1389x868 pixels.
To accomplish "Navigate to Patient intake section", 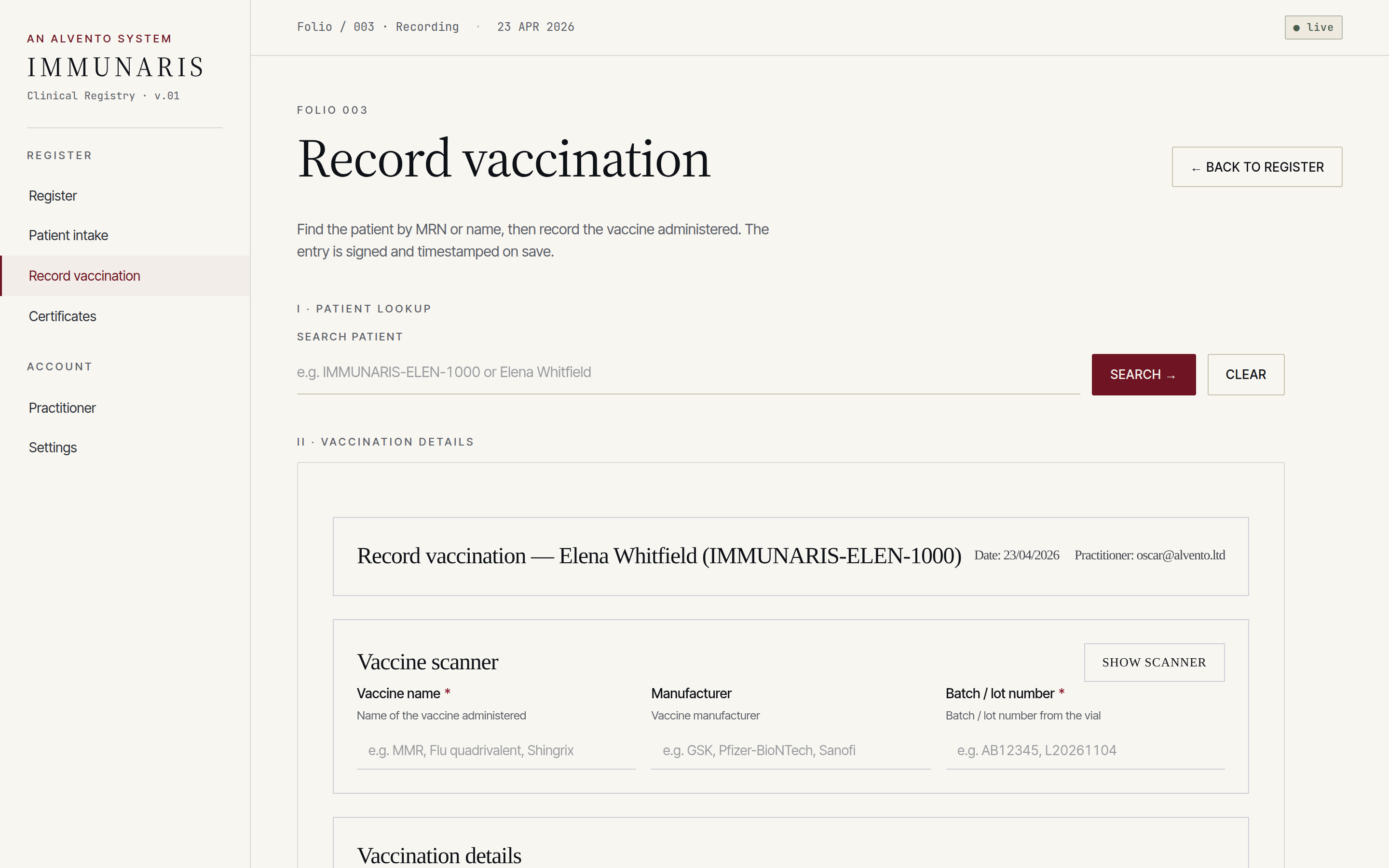I will 68,235.
